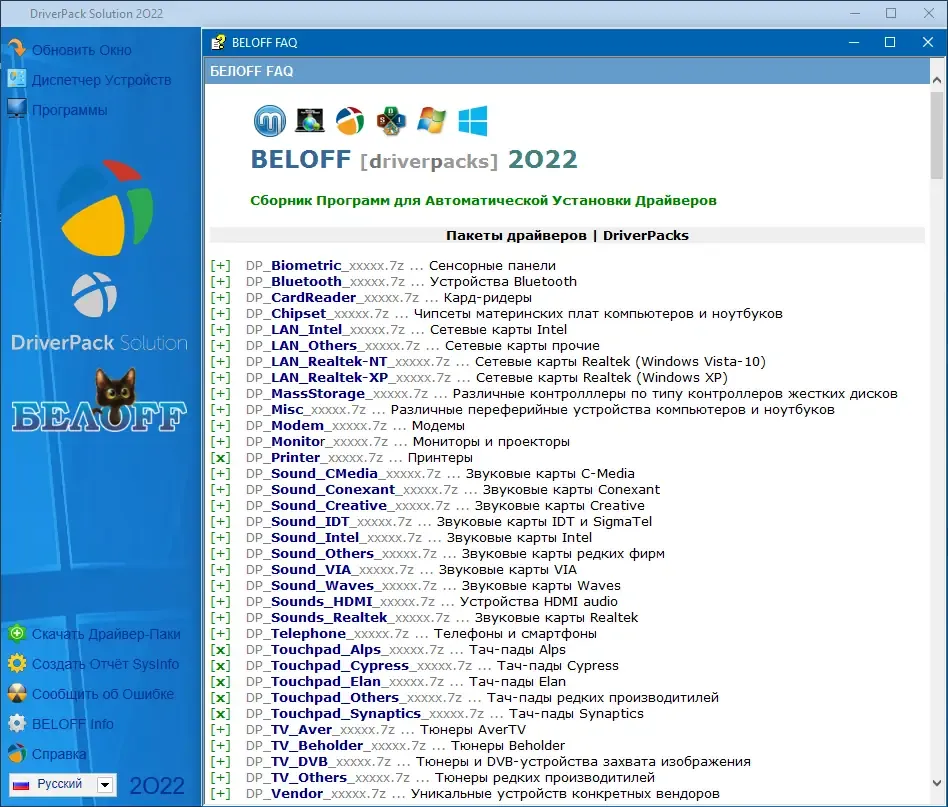Click the Сообщить об Ошибке icon
The image size is (948, 807).
(17, 693)
